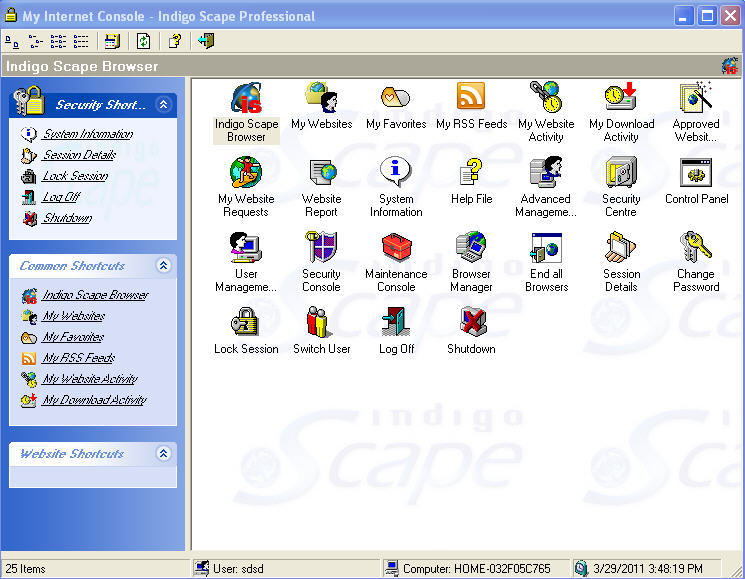Click the computer icon in status bar

tap(392, 568)
